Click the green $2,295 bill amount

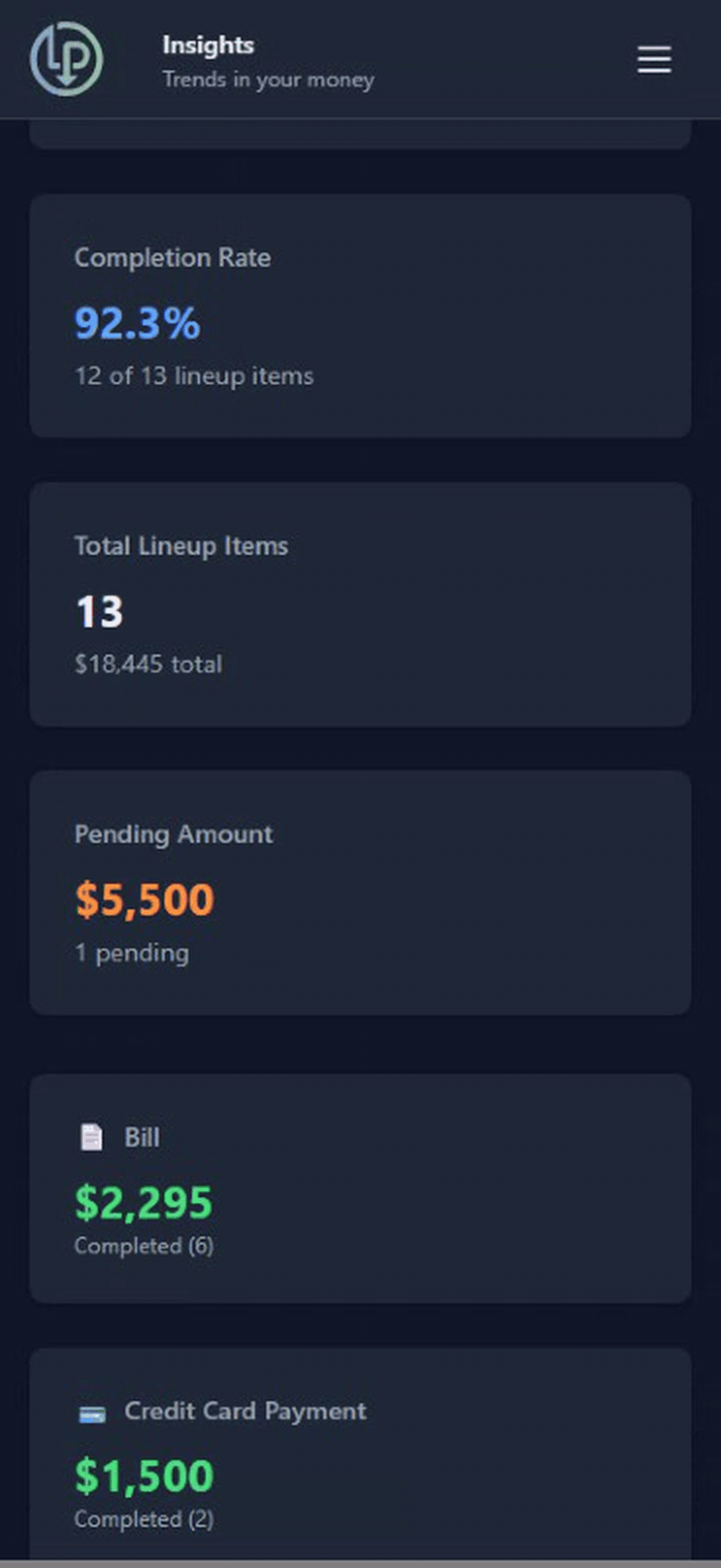coord(143,1203)
